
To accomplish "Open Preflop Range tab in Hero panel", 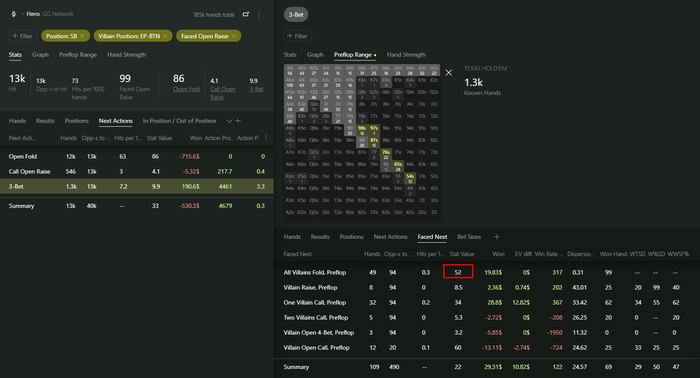I will coord(78,54).
